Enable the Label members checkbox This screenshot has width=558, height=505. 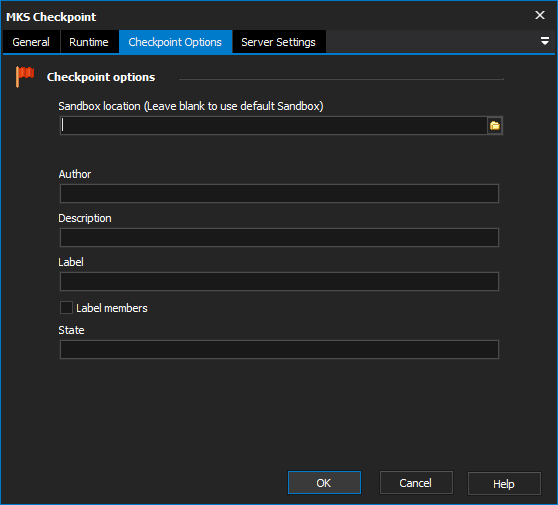[x=66, y=307]
